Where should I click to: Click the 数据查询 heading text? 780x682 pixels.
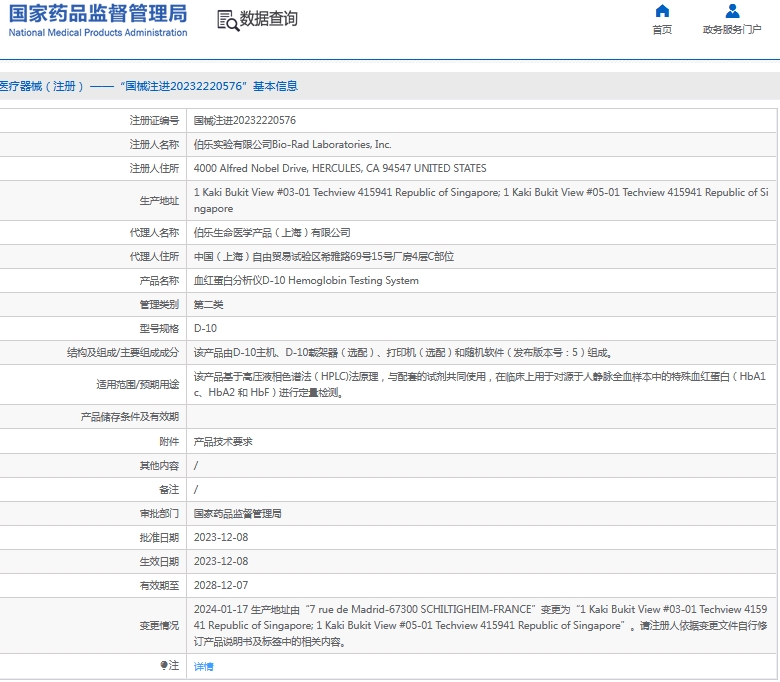pos(269,19)
